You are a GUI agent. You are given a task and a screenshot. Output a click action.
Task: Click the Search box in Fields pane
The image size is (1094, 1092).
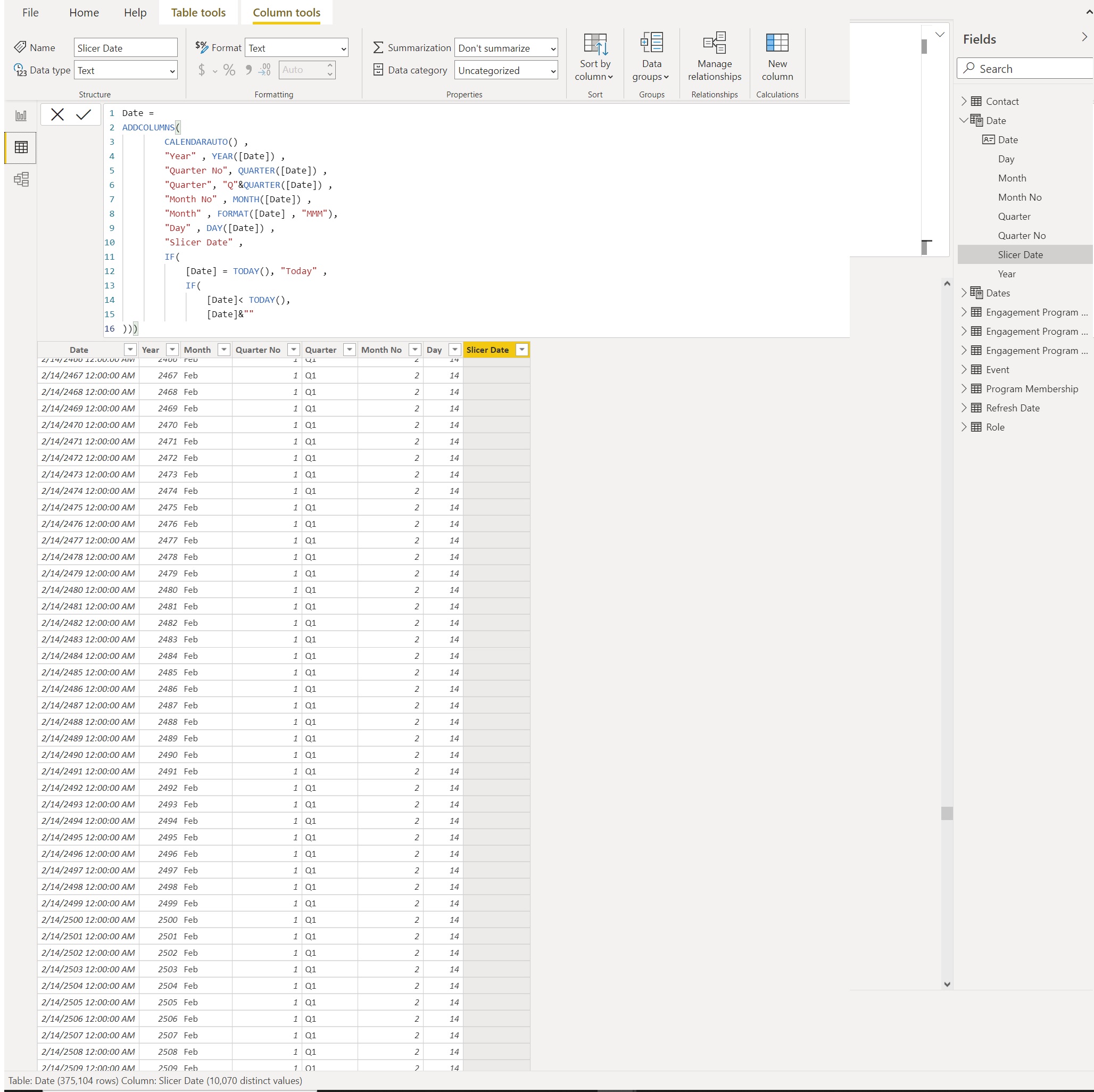1025,69
